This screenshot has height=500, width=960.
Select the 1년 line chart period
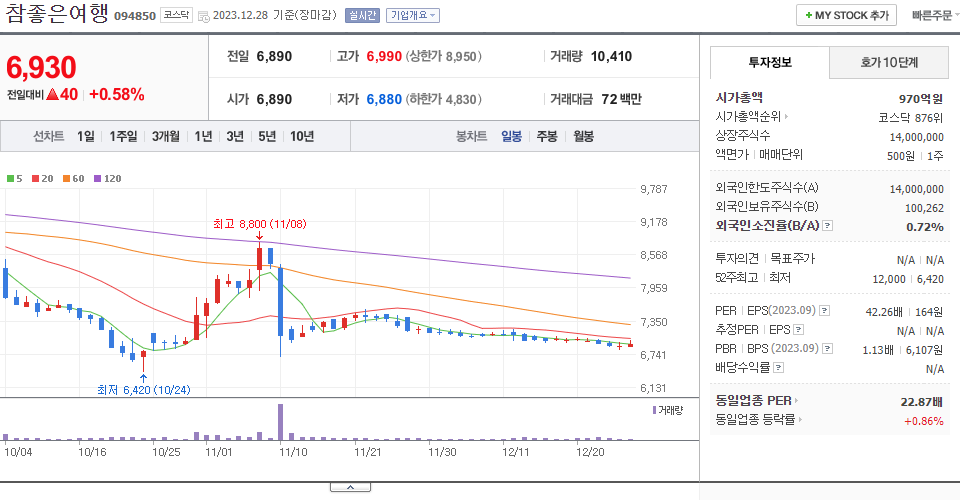[203, 136]
